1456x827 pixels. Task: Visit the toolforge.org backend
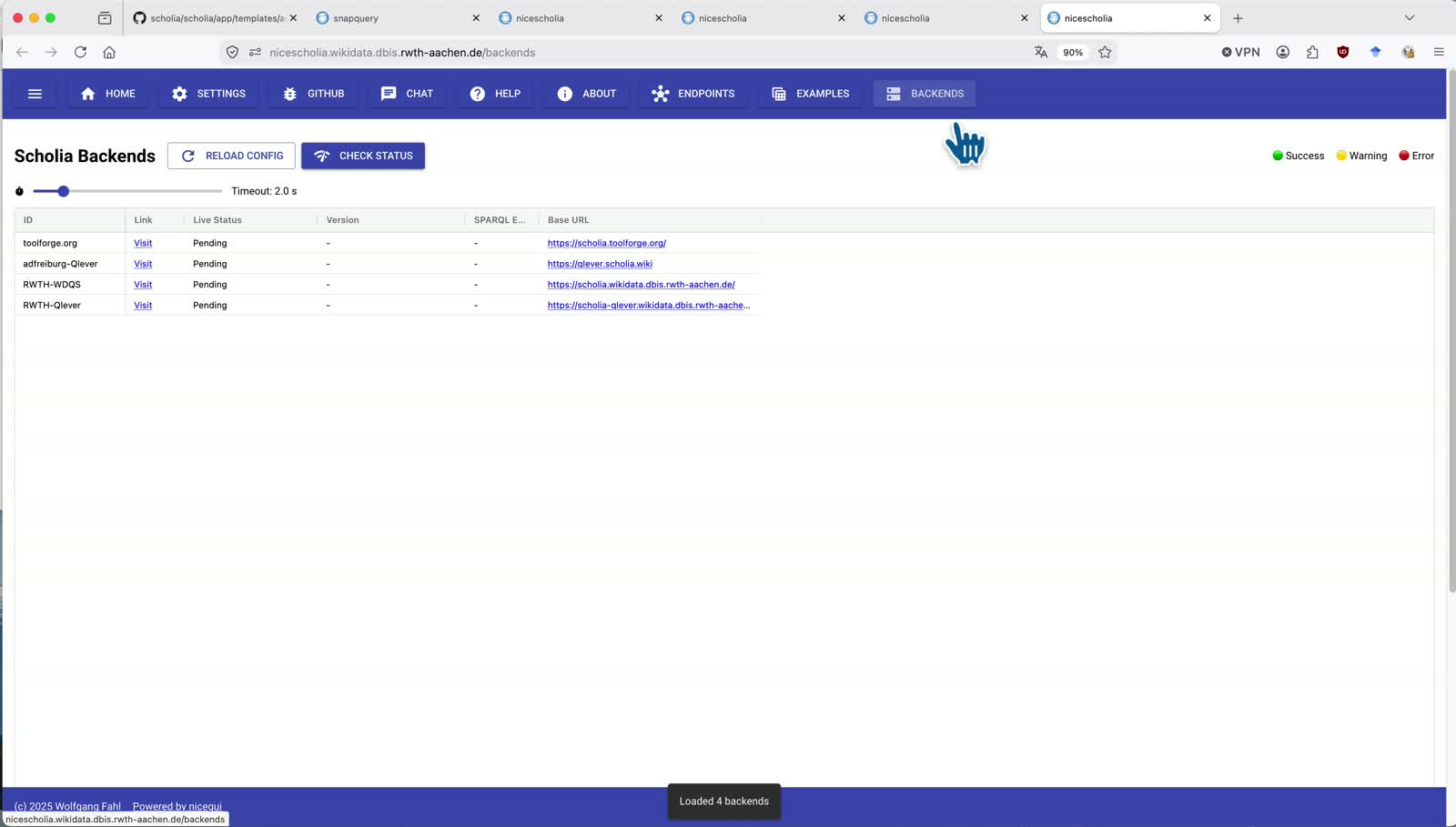point(143,243)
